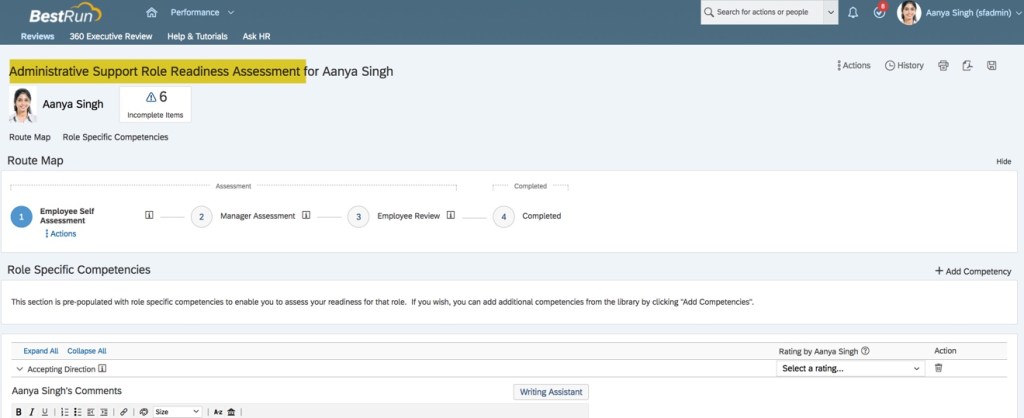Show info for Manager Assessment step
The height and width of the screenshot is (418, 1024).
click(306, 215)
